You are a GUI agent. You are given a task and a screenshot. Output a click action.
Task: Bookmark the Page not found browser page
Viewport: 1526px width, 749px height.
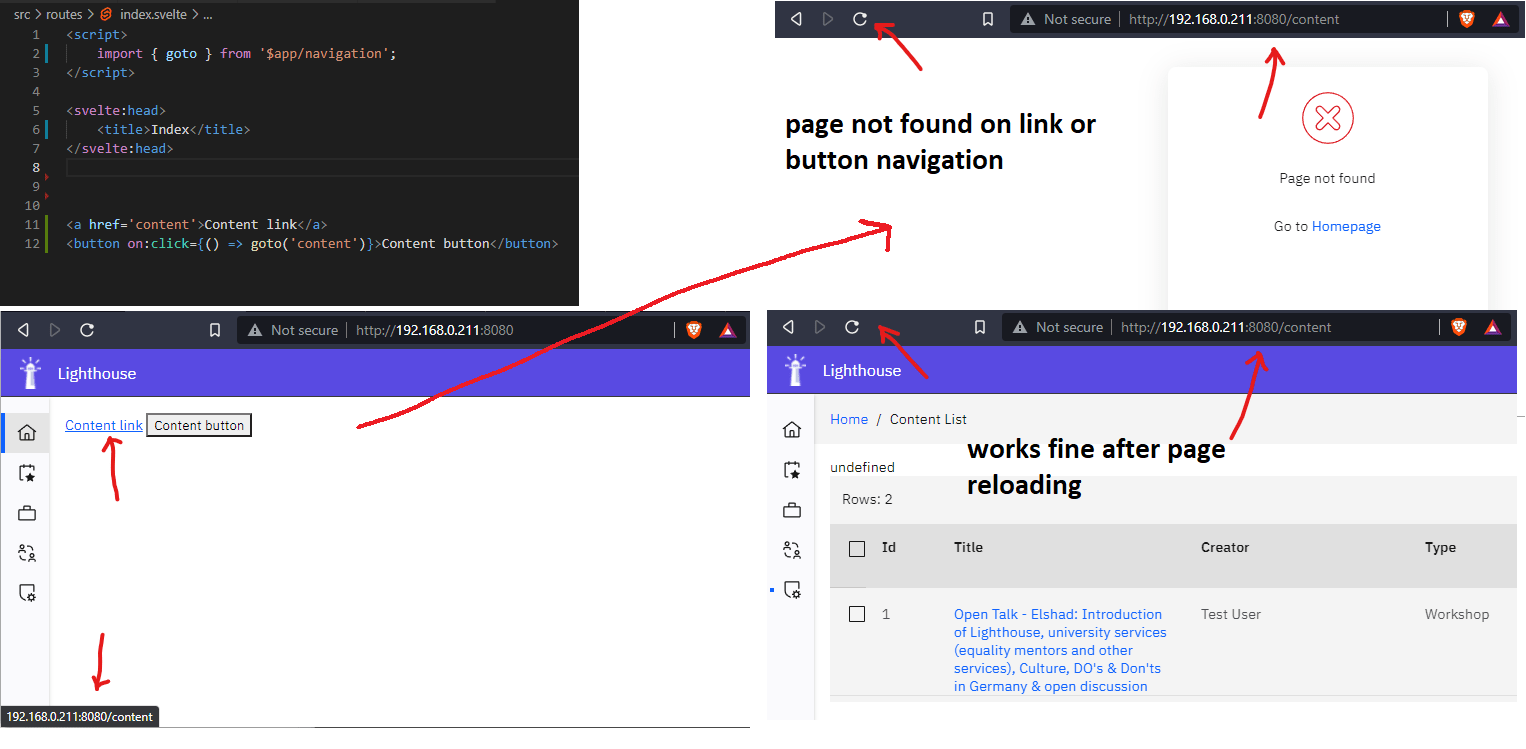(x=988, y=19)
